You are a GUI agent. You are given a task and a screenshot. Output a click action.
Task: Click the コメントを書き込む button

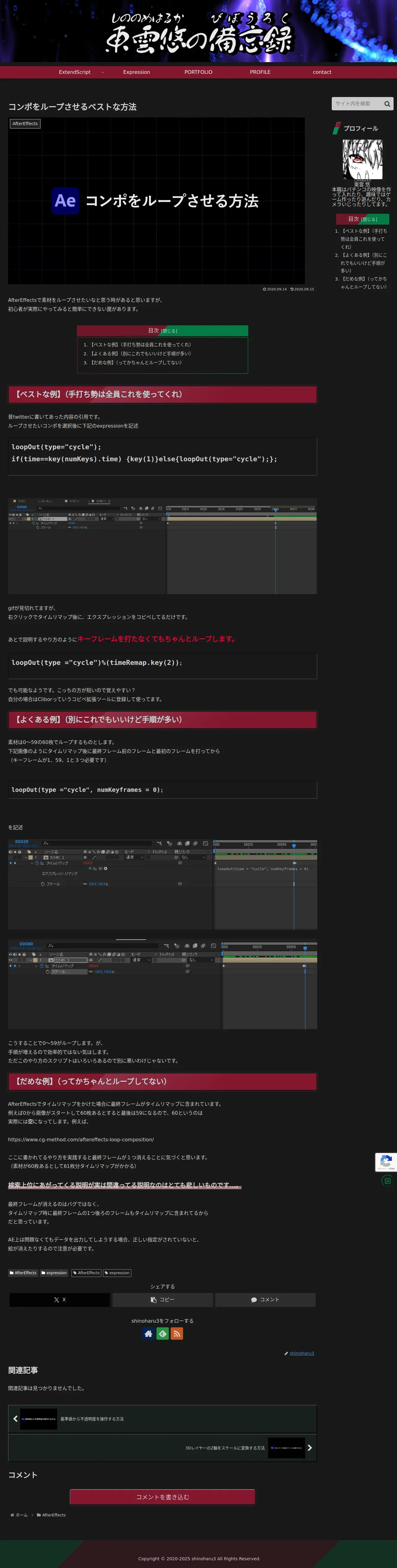[163, 1497]
